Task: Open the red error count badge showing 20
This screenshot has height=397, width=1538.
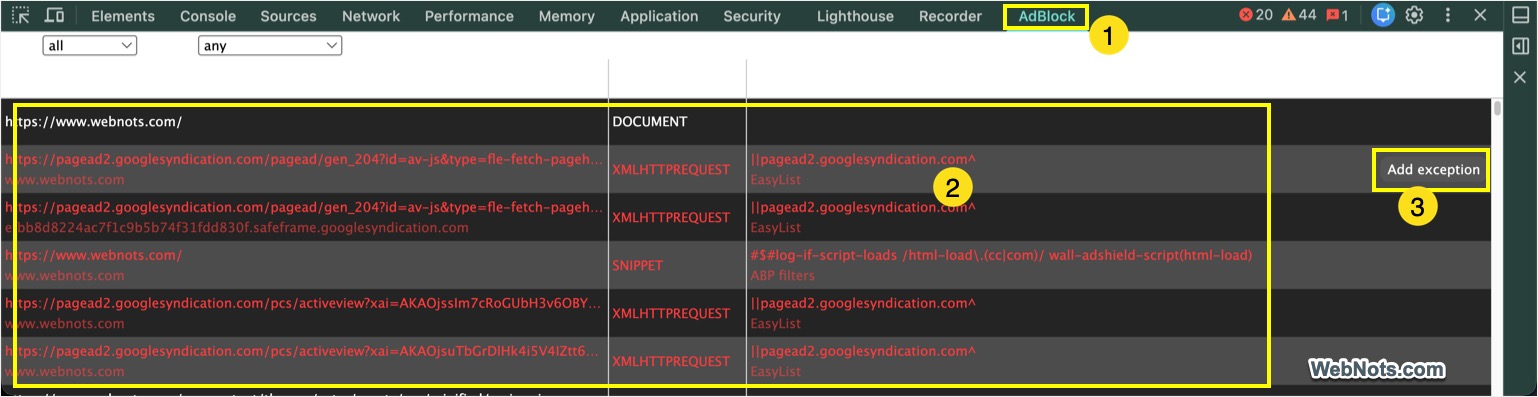Action: click(1255, 15)
